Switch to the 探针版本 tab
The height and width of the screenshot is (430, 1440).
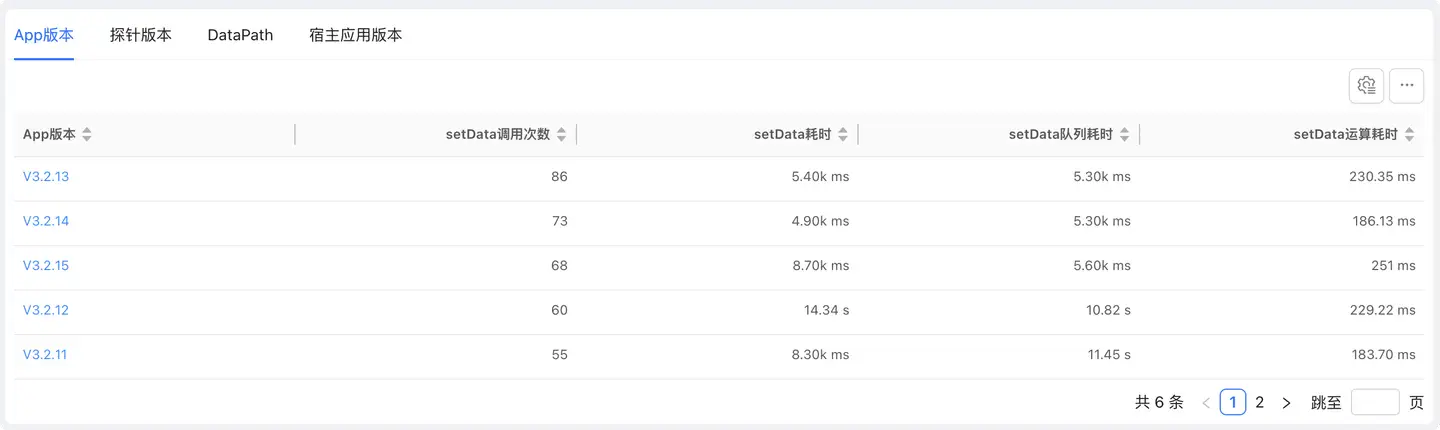click(x=141, y=35)
